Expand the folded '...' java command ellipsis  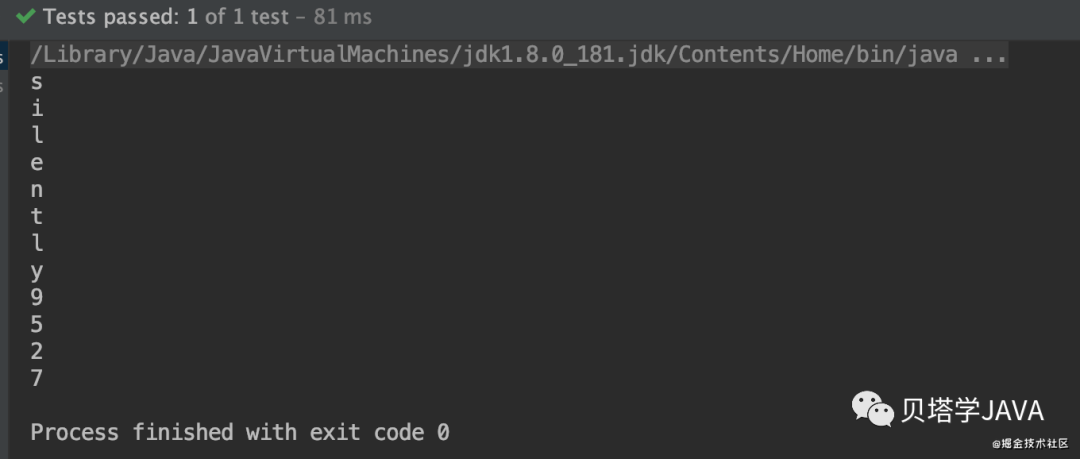989,55
